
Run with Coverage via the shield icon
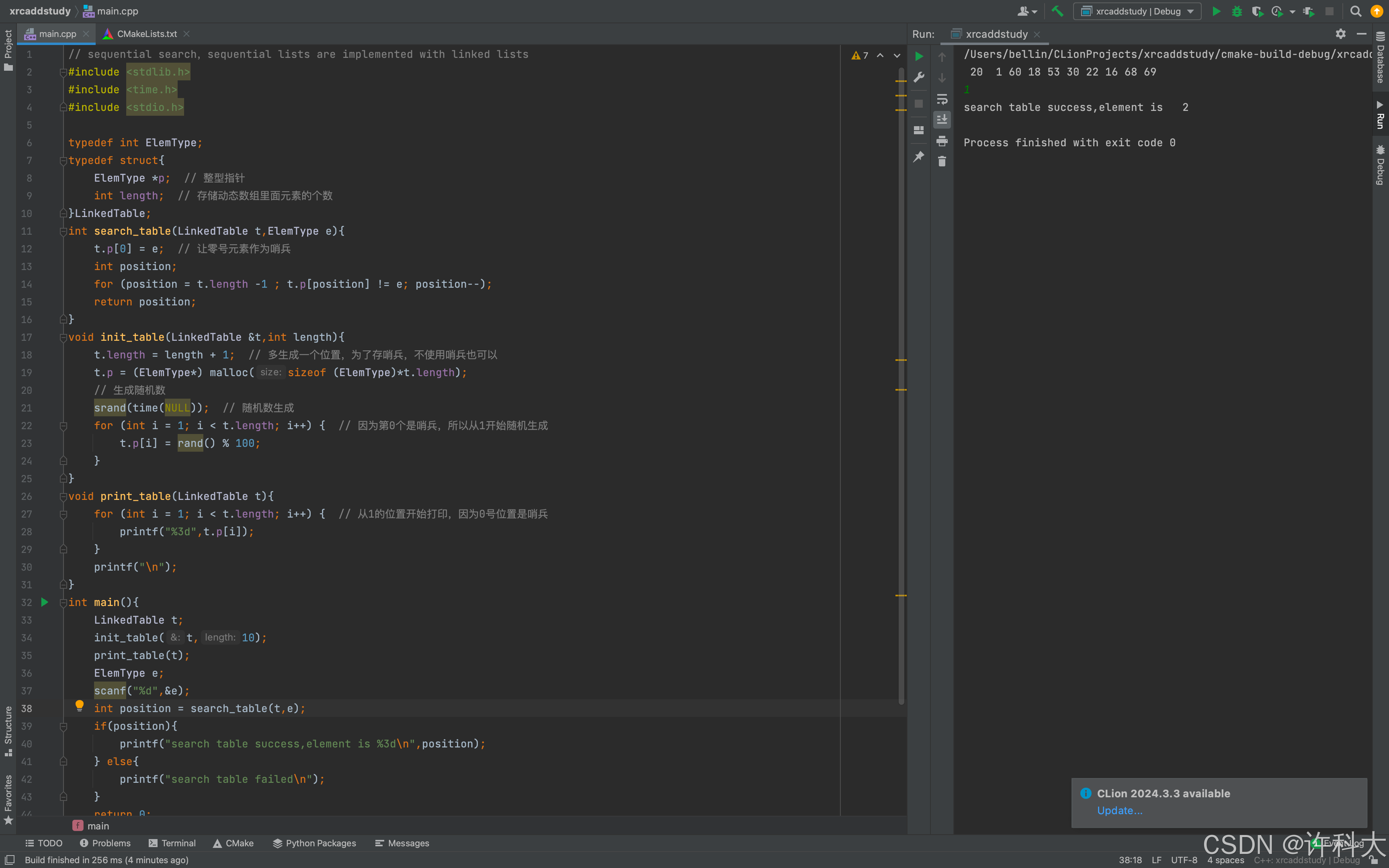[x=1256, y=11]
